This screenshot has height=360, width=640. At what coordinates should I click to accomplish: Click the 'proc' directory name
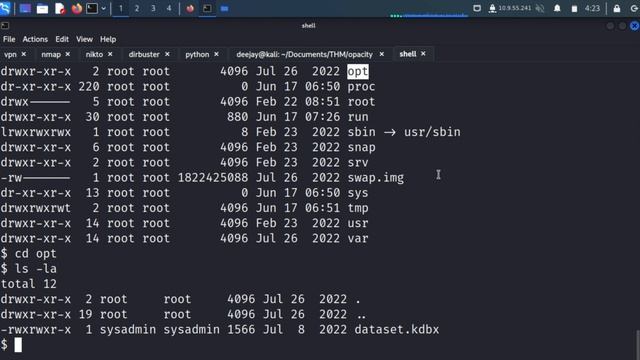361,87
